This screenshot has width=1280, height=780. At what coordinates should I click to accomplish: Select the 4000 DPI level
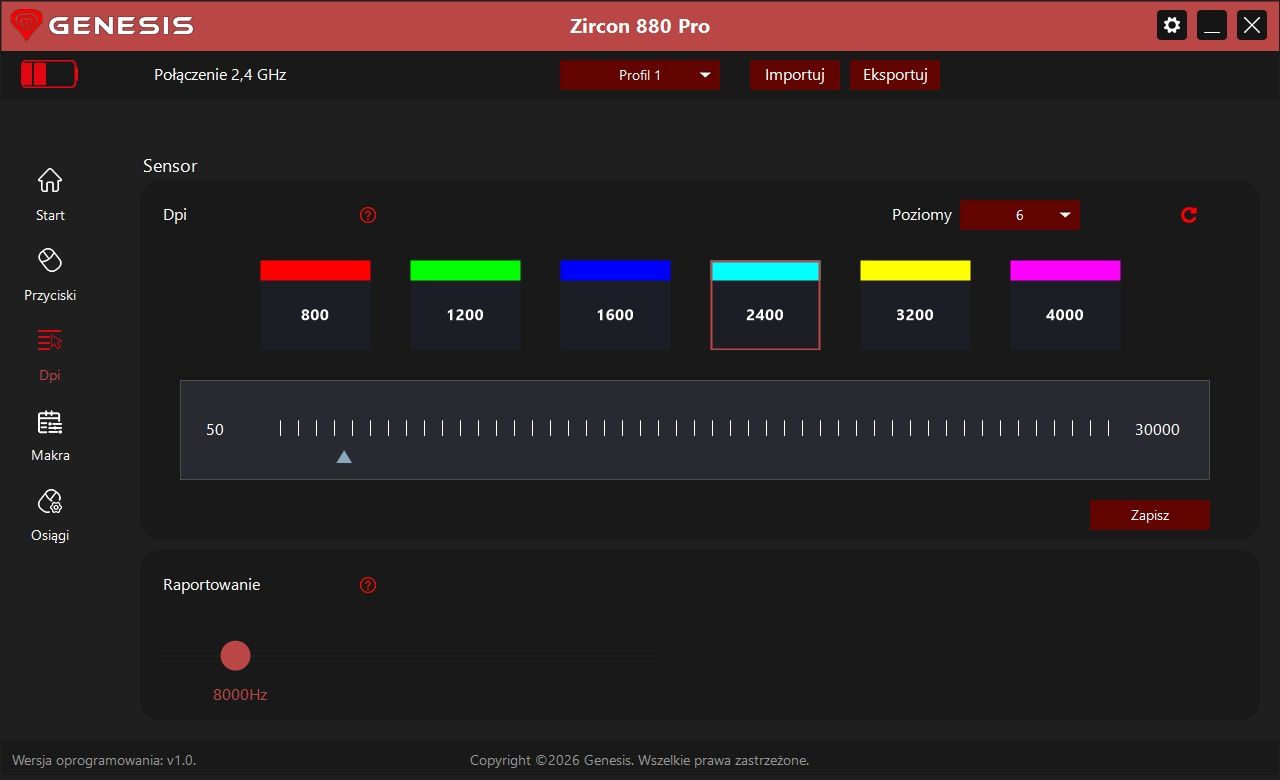pos(1065,315)
